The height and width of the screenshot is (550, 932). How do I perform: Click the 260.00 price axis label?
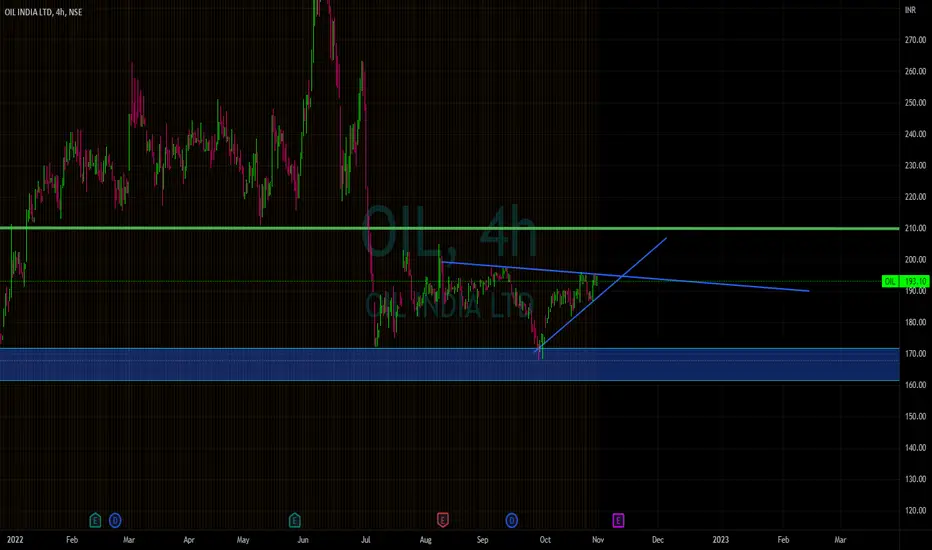click(915, 71)
